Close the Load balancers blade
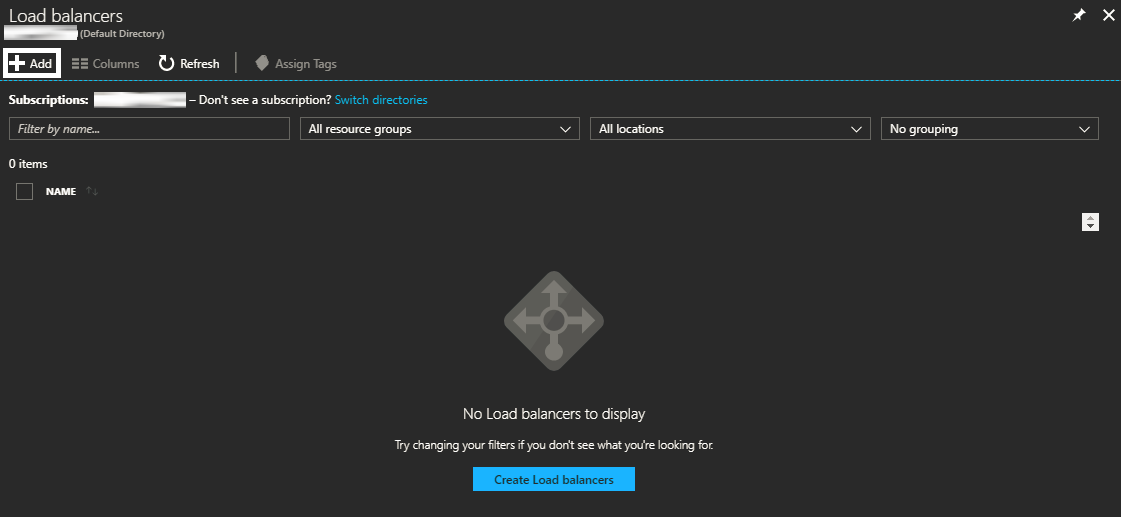The width and height of the screenshot is (1121, 517). [x=1108, y=16]
